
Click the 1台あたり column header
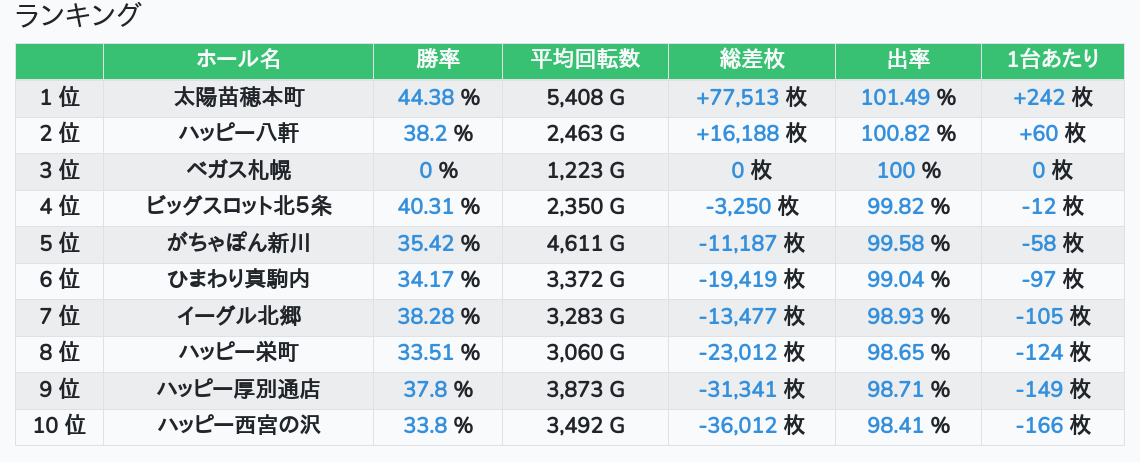[1053, 60]
